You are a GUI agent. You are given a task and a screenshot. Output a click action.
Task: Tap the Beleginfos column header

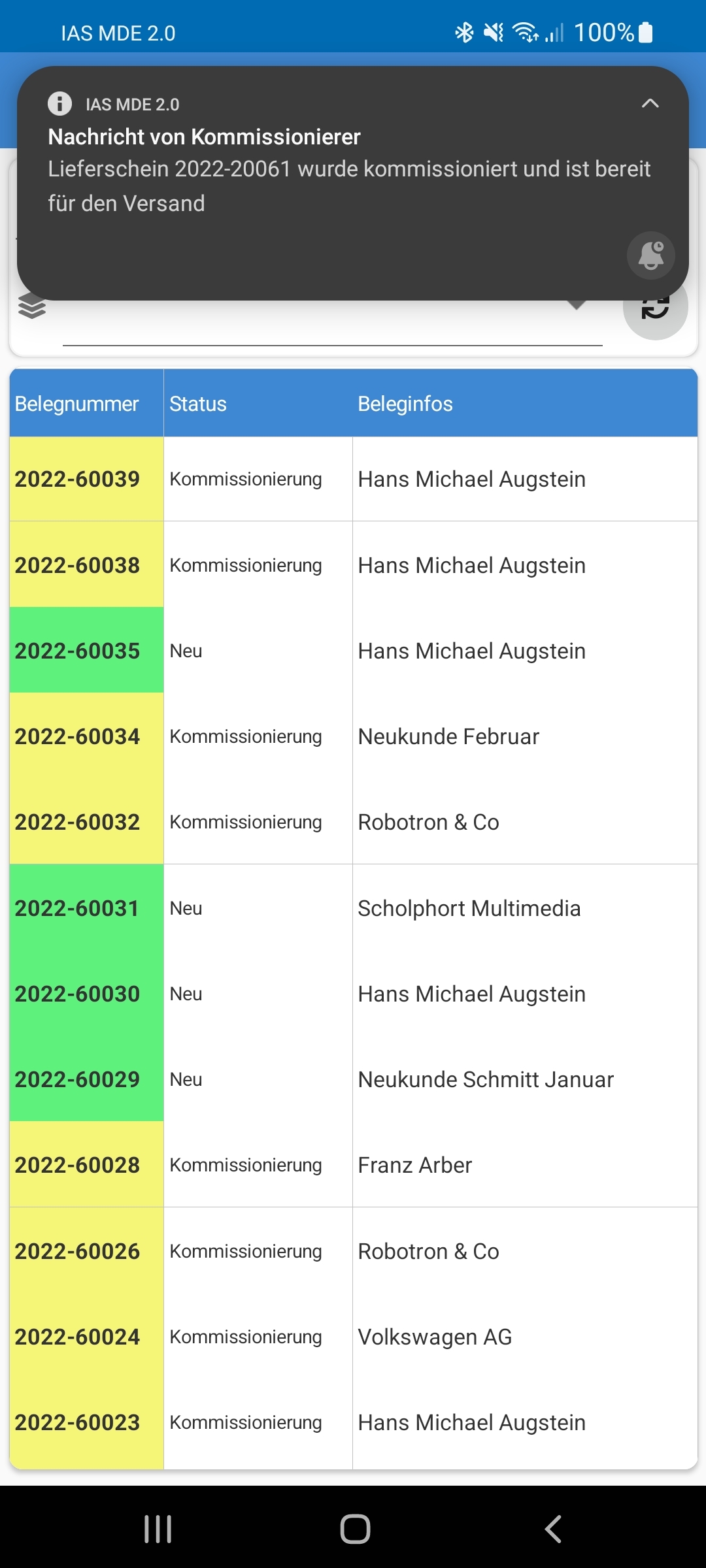tap(405, 404)
